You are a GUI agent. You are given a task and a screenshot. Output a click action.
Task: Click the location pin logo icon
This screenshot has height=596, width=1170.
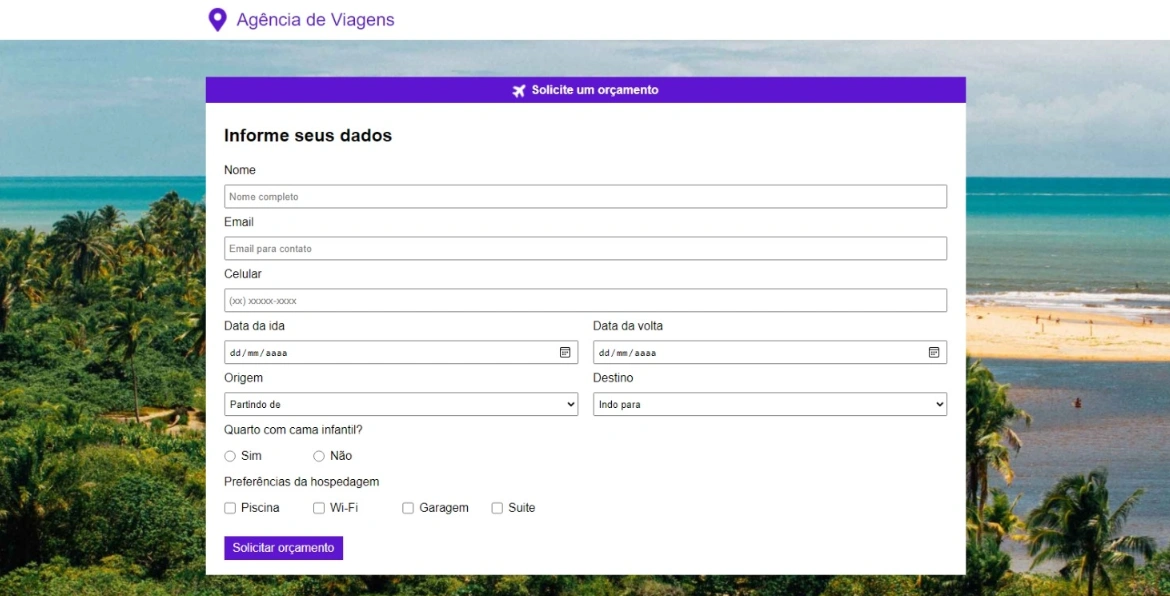point(217,20)
